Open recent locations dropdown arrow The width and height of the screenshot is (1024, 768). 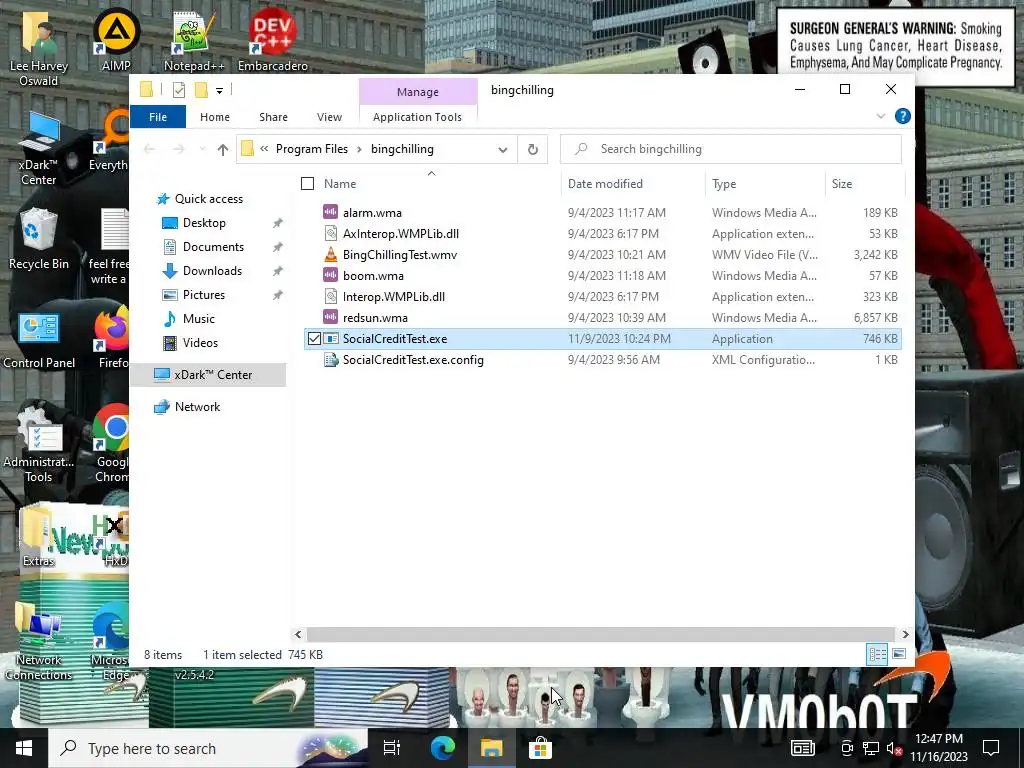click(202, 150)
